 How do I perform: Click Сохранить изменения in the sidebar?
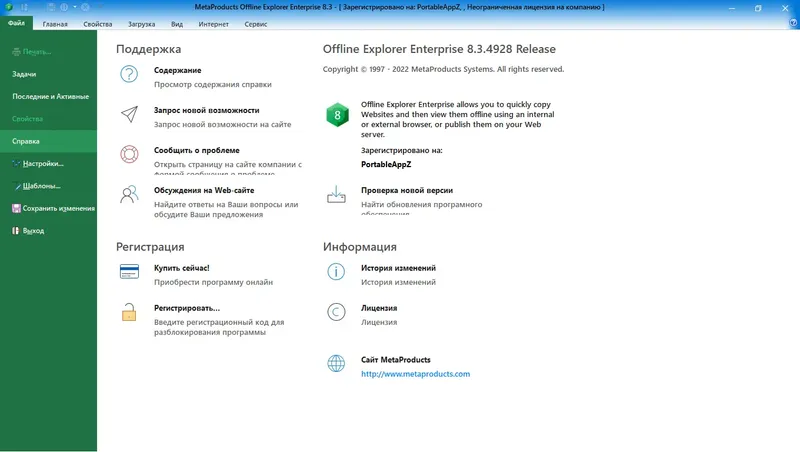click(48, 209)
